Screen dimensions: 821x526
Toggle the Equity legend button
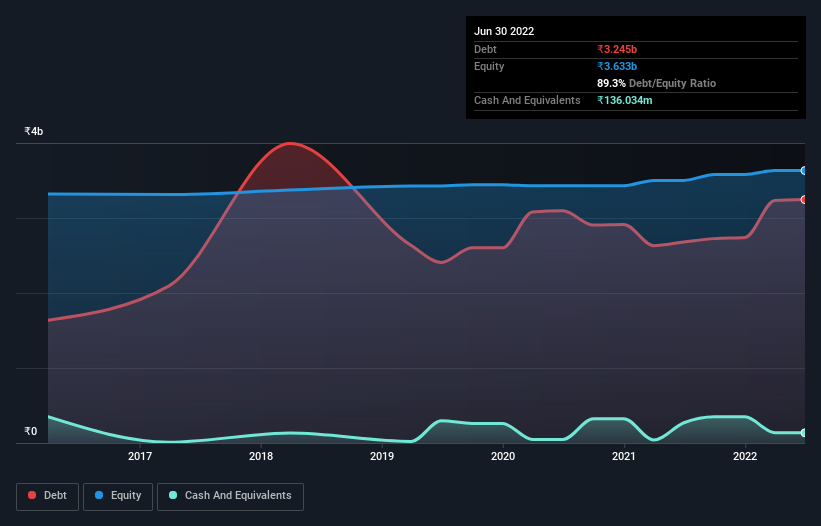click(x=118, y=496)
